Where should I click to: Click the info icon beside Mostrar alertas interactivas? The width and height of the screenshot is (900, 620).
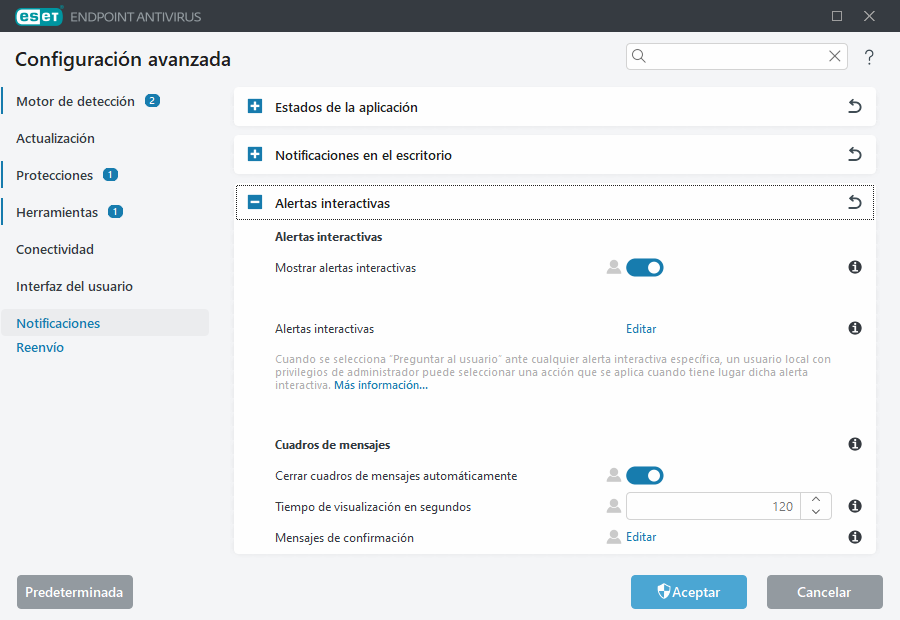pyautogui.click(x=855, y=267)
